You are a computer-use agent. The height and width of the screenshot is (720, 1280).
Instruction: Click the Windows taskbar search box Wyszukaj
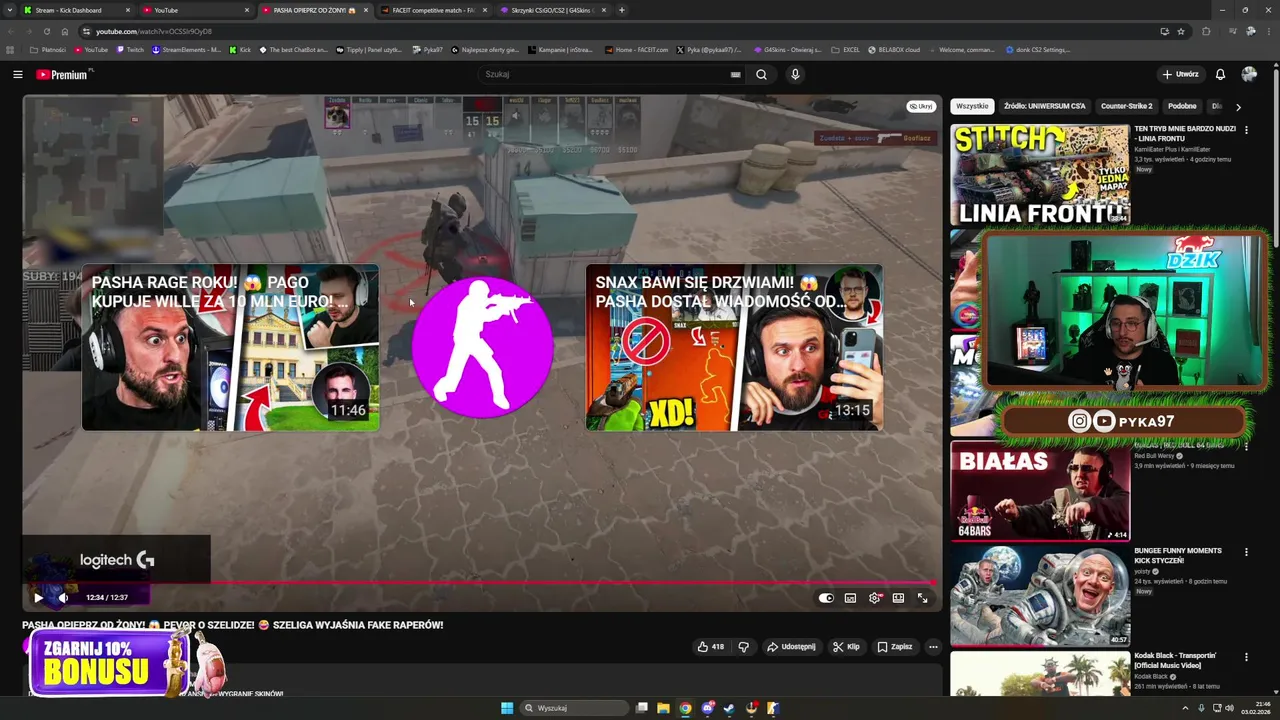(573, 708)
